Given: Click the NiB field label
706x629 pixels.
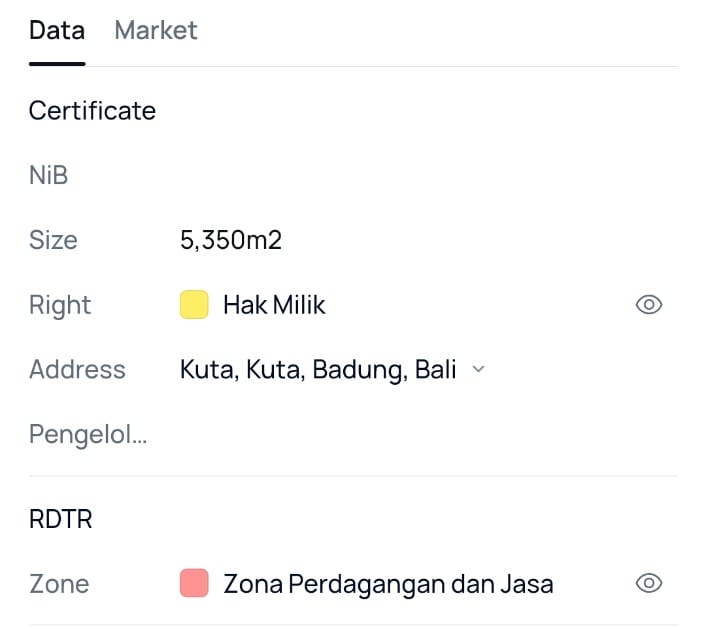Looking at the screenshot, I should pyautogui.click(x=48, y=176).
